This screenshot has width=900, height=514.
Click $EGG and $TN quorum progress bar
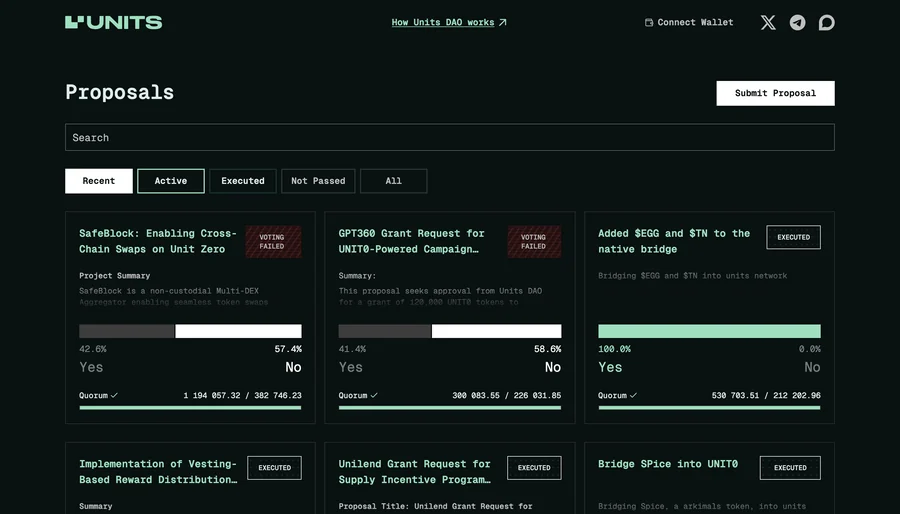pos(709,408)
